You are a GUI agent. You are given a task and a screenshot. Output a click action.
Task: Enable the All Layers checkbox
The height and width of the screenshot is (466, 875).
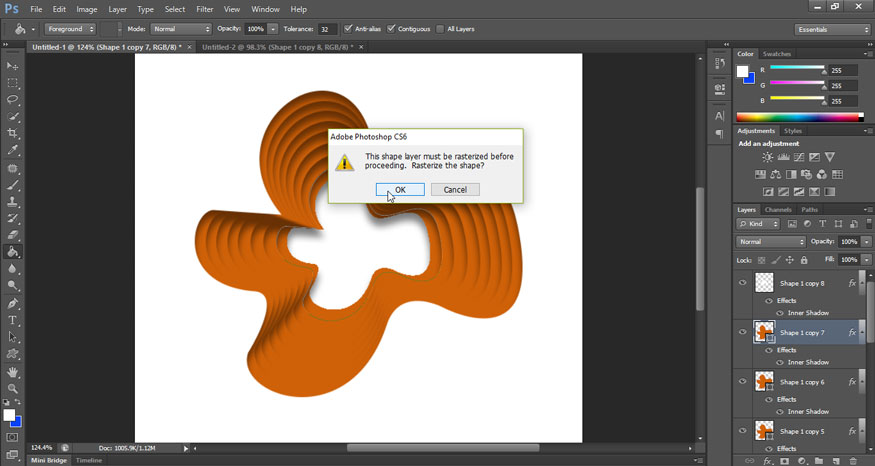point(440,28)
